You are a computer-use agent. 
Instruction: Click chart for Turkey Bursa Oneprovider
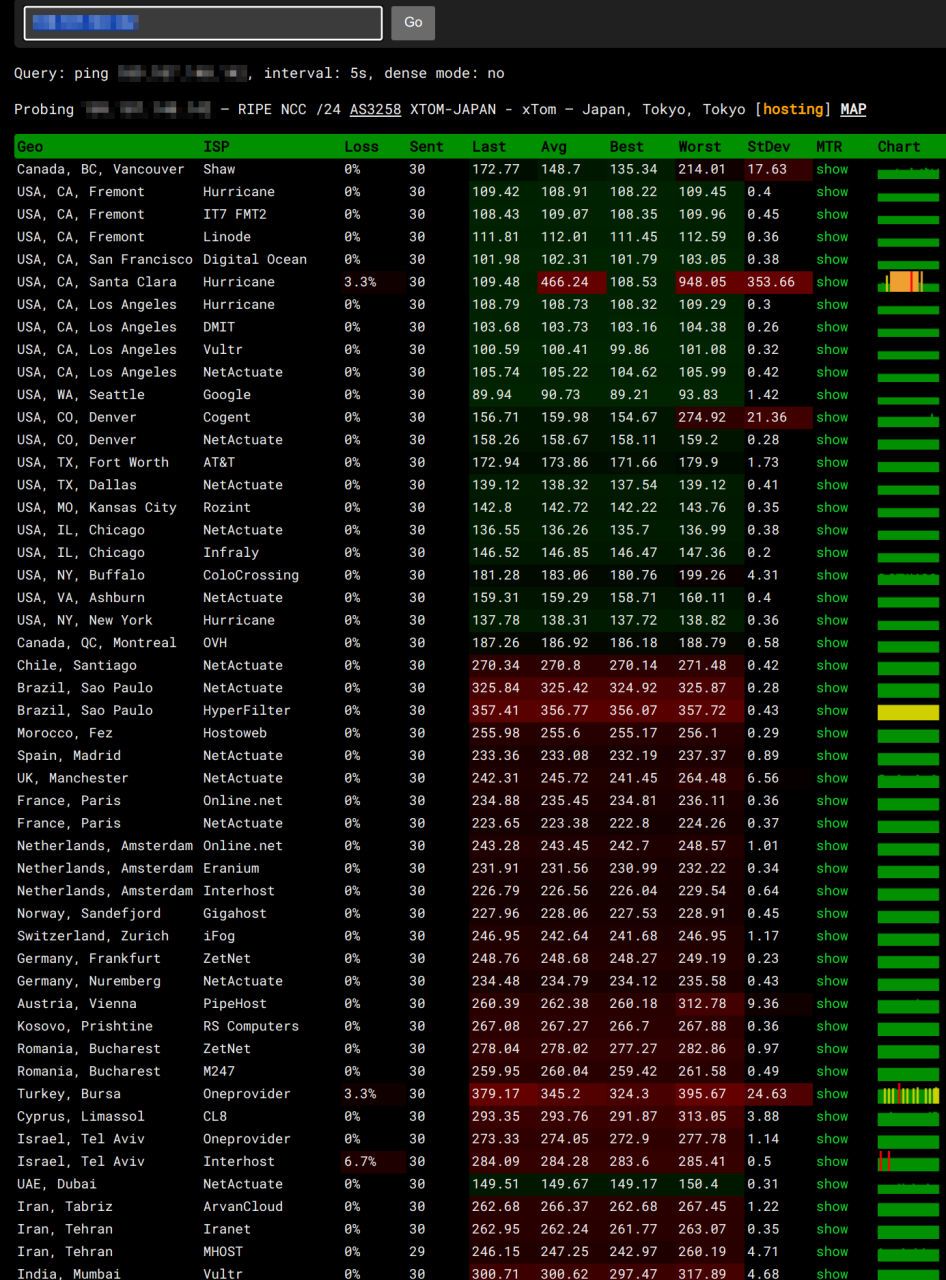[908, 1095]
